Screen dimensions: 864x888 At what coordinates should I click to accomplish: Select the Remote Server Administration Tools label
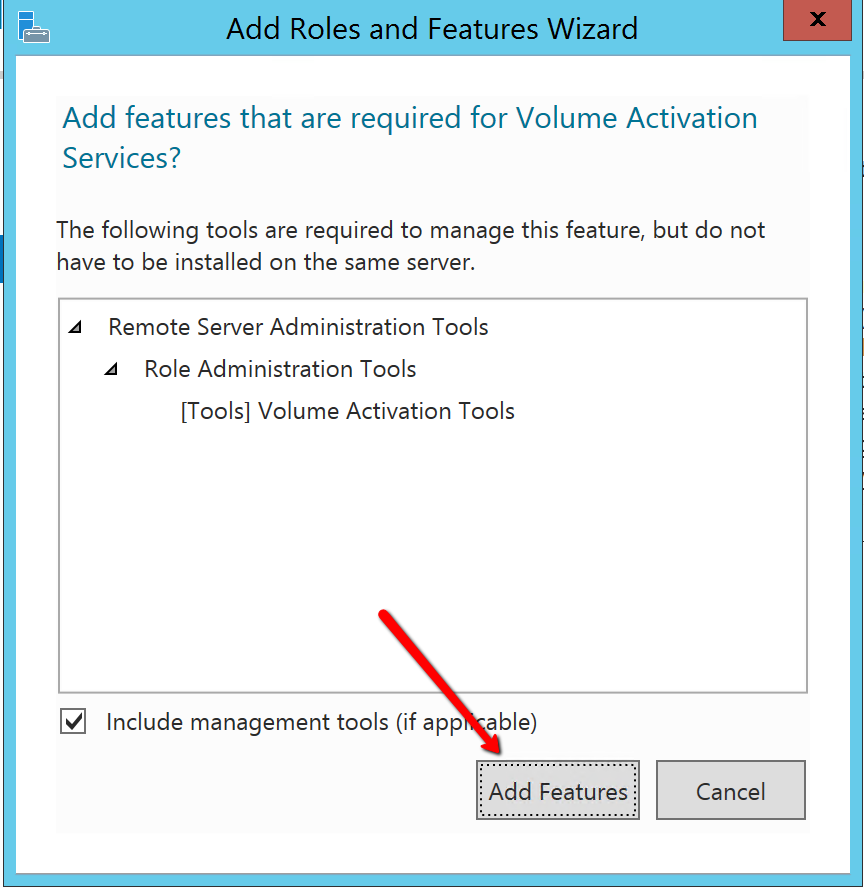[298, 327]
